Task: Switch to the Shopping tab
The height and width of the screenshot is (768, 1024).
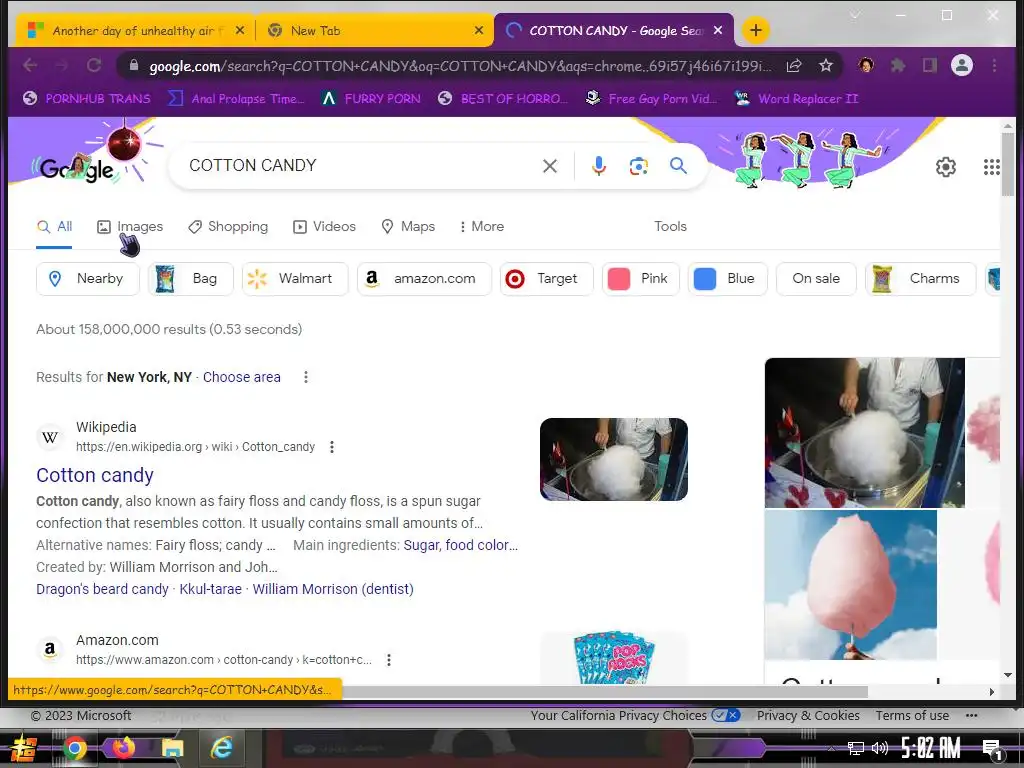Action: (x=228, y=227)
